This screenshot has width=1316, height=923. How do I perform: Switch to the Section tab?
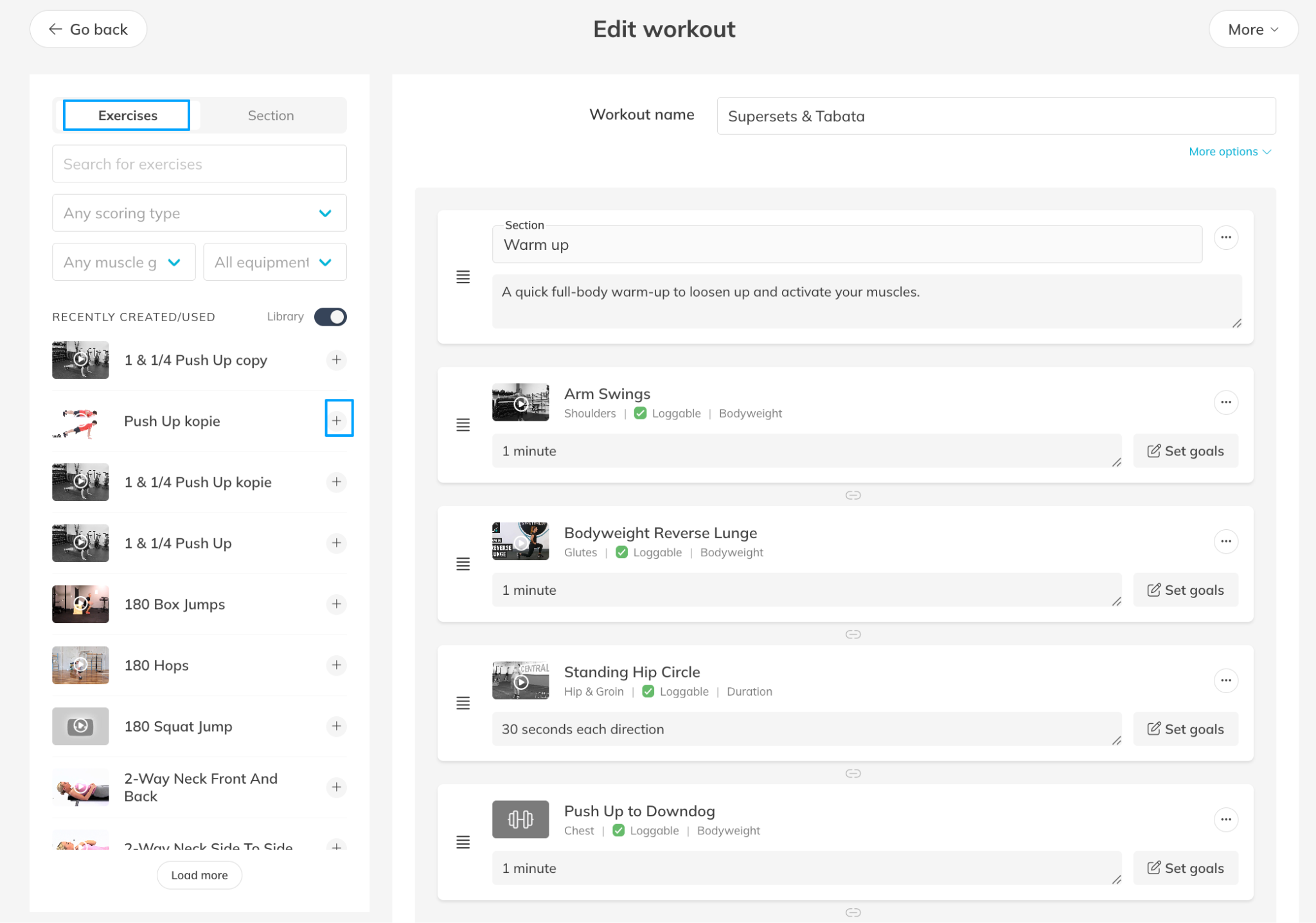pos(271,116)
